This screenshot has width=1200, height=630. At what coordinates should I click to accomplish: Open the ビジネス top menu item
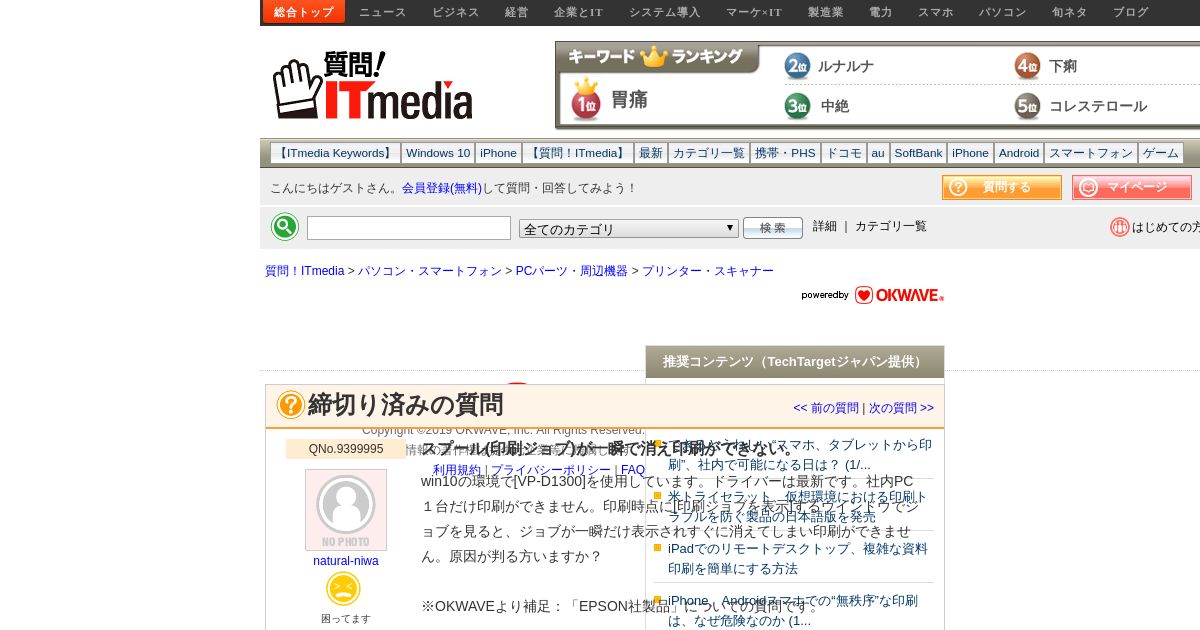(x=456, y=12)
